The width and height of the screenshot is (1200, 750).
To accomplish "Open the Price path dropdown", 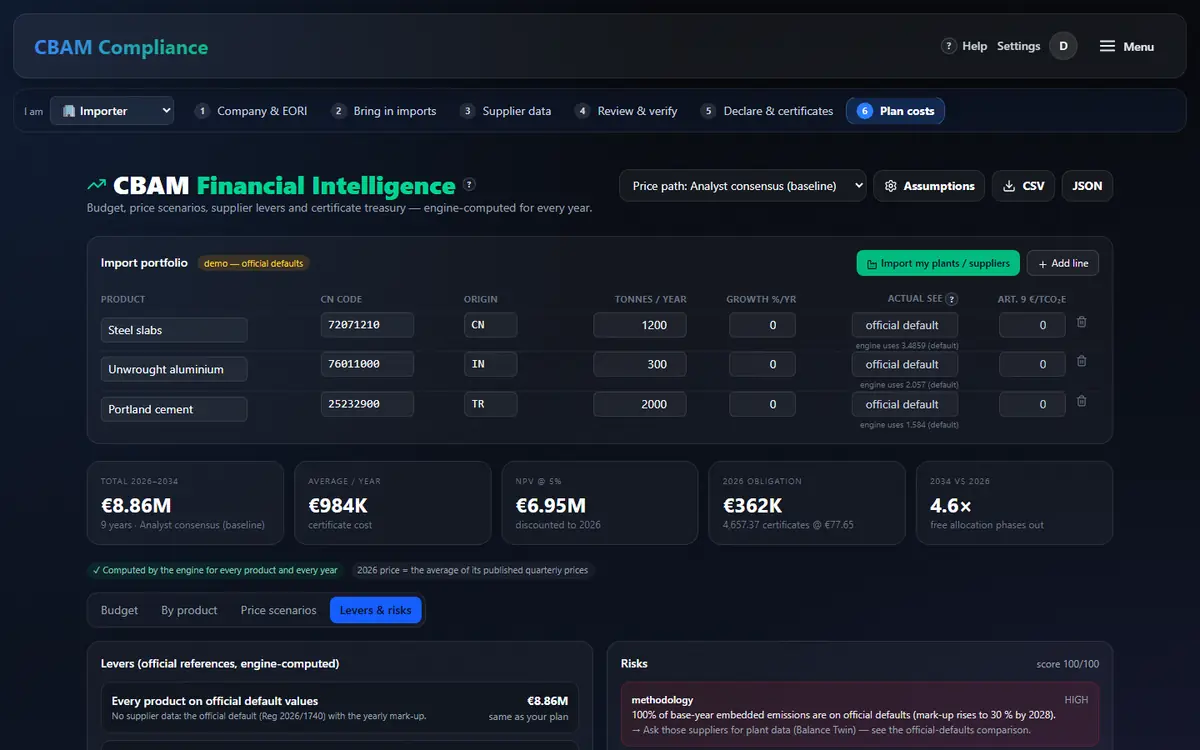I will click(742, 186).
